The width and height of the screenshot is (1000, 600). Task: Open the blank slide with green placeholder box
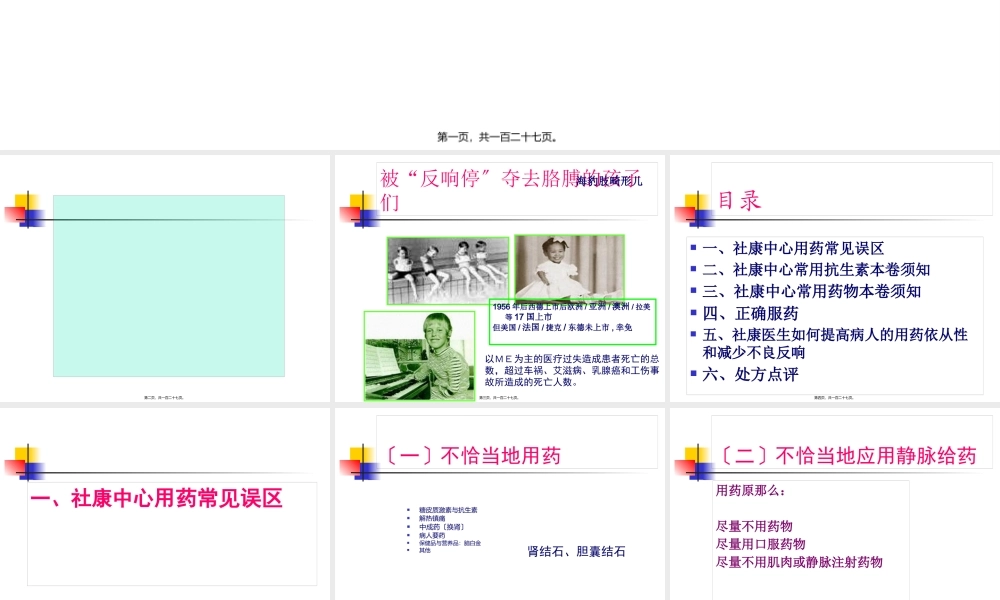tap(165, 280)
